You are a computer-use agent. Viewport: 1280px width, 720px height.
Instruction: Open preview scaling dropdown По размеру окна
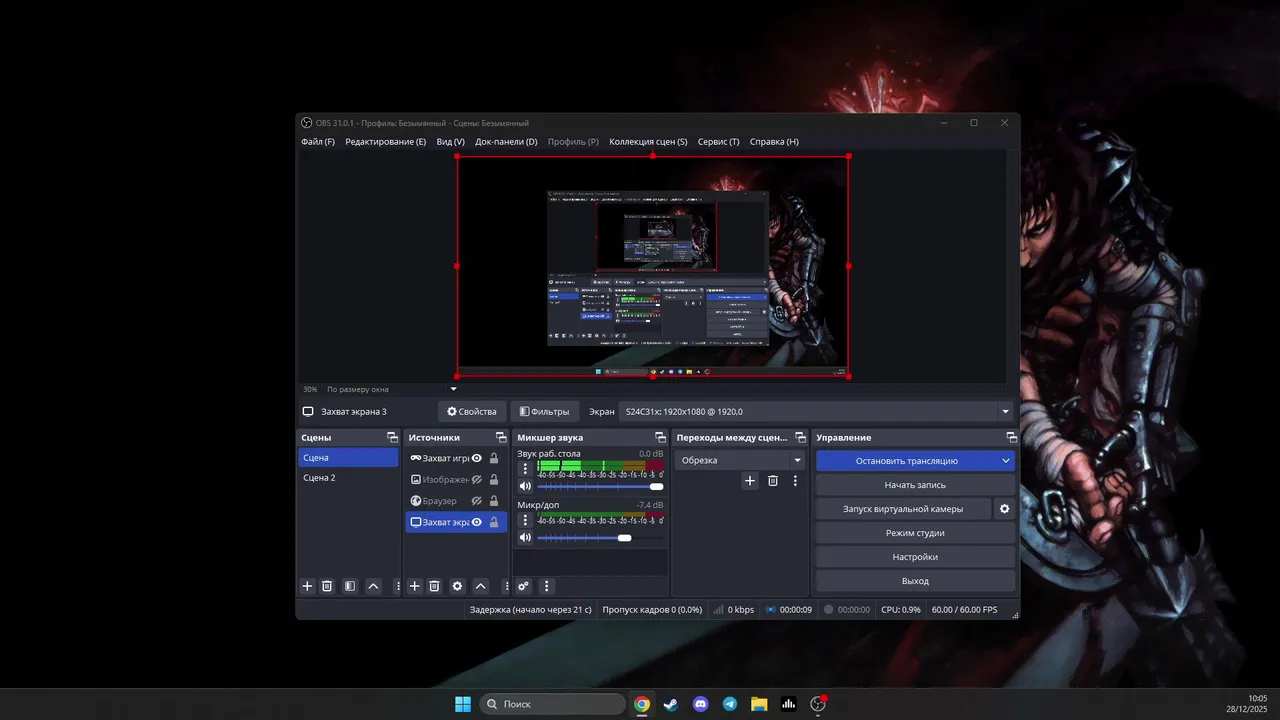tap(453, 389)
